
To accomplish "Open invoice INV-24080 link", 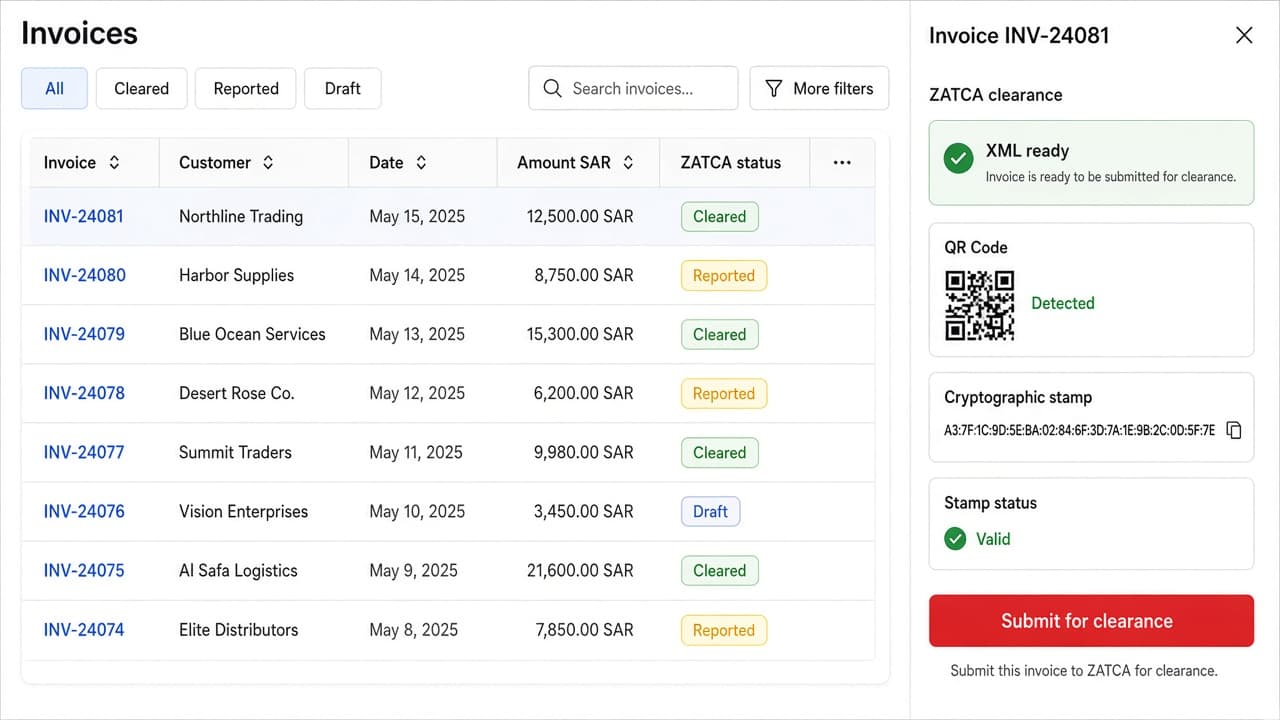I will (84, 275).
